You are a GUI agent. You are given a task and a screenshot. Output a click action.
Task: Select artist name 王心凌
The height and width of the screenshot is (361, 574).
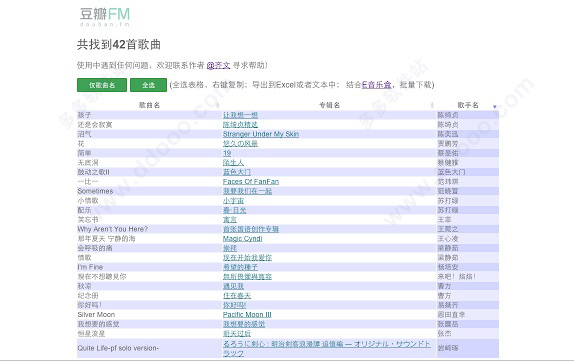448,239
